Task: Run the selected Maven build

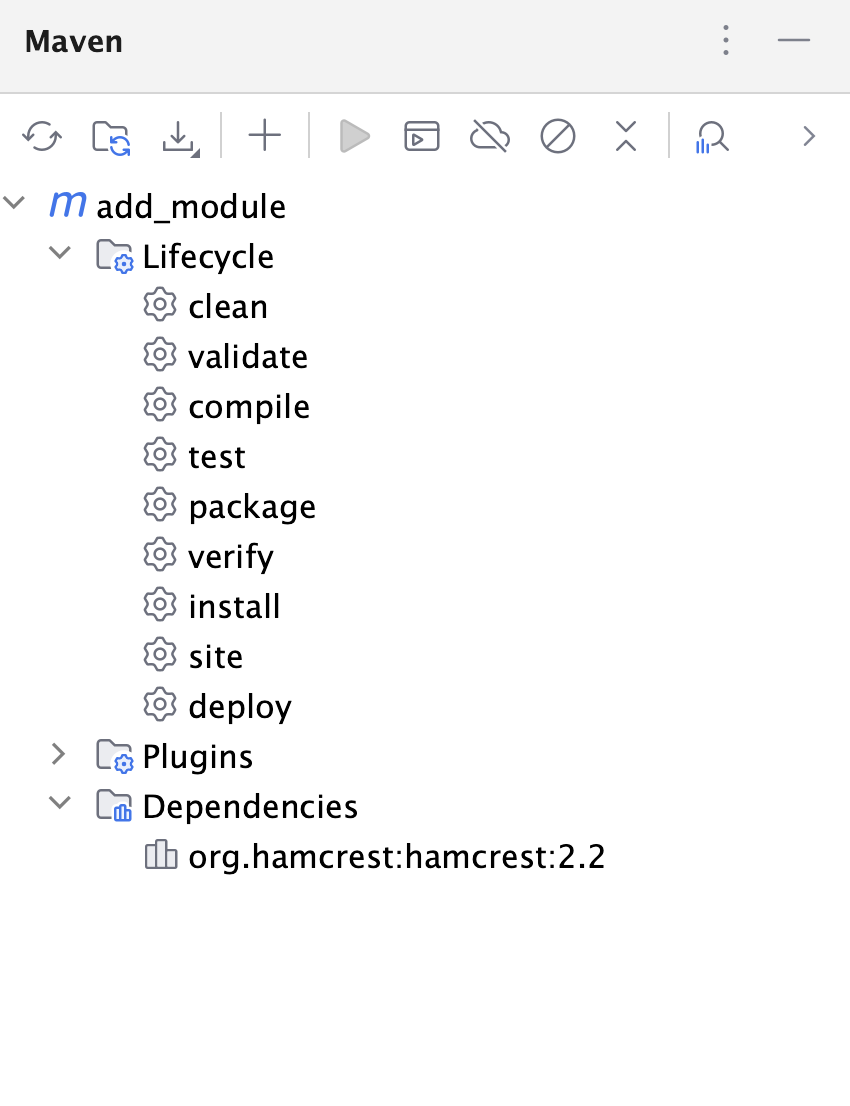Action: pos(353,137)
